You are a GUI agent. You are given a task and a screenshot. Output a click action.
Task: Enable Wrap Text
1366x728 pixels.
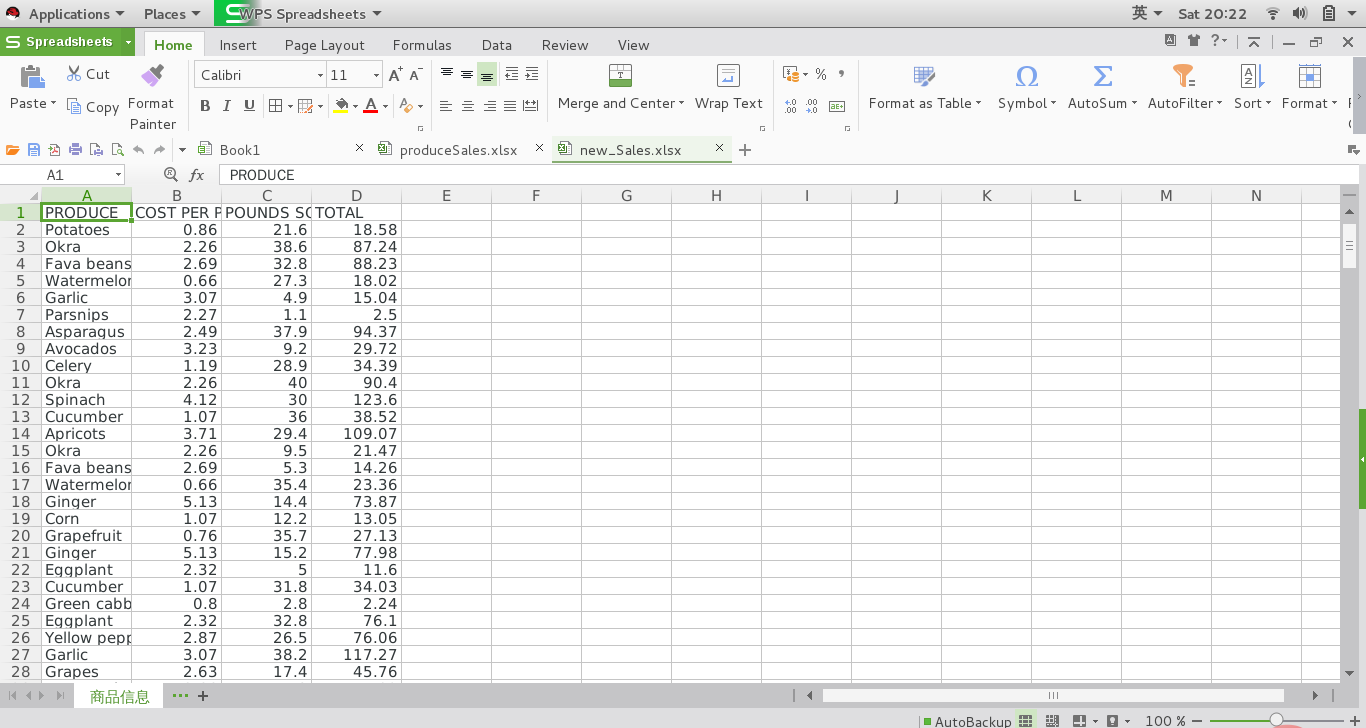729,87
